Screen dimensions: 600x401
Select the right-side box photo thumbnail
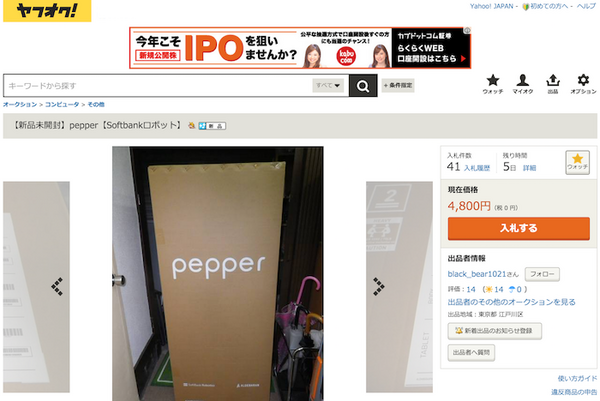click(399, 287)
